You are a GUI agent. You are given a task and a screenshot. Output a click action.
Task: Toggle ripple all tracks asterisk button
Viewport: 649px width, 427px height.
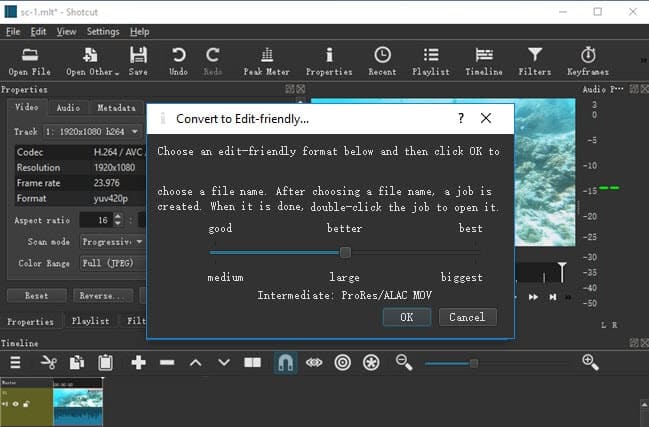[x=371, y=363]
